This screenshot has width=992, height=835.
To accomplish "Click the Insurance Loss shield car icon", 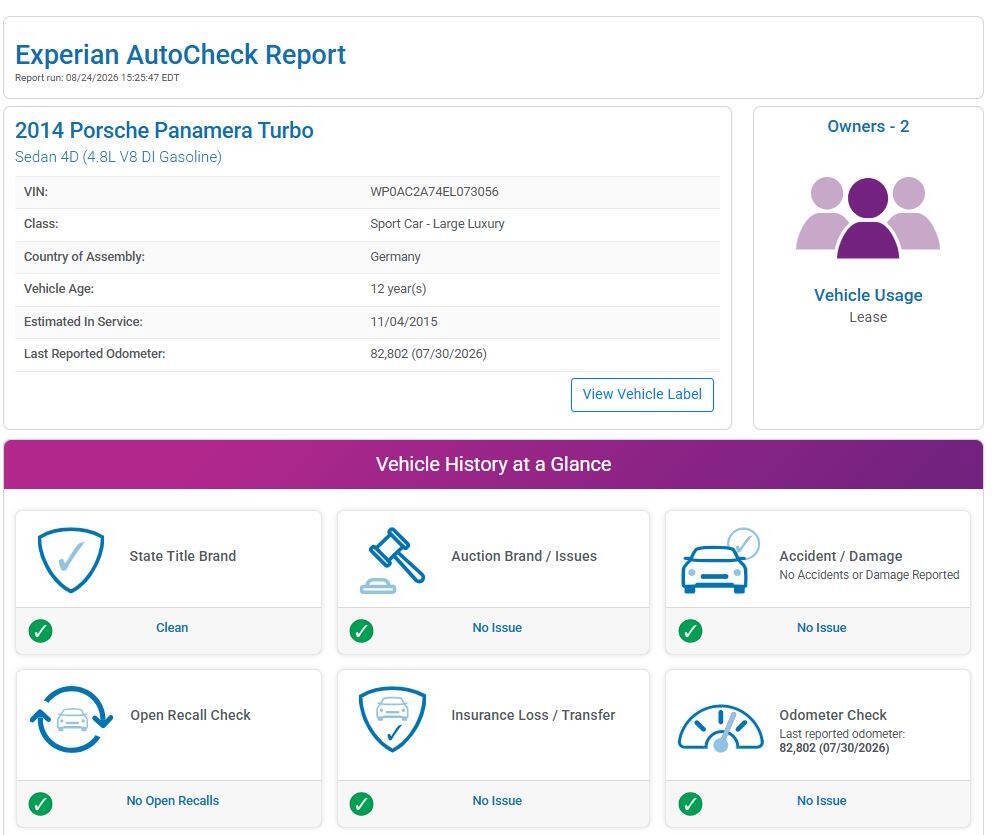I will (392, 719).
